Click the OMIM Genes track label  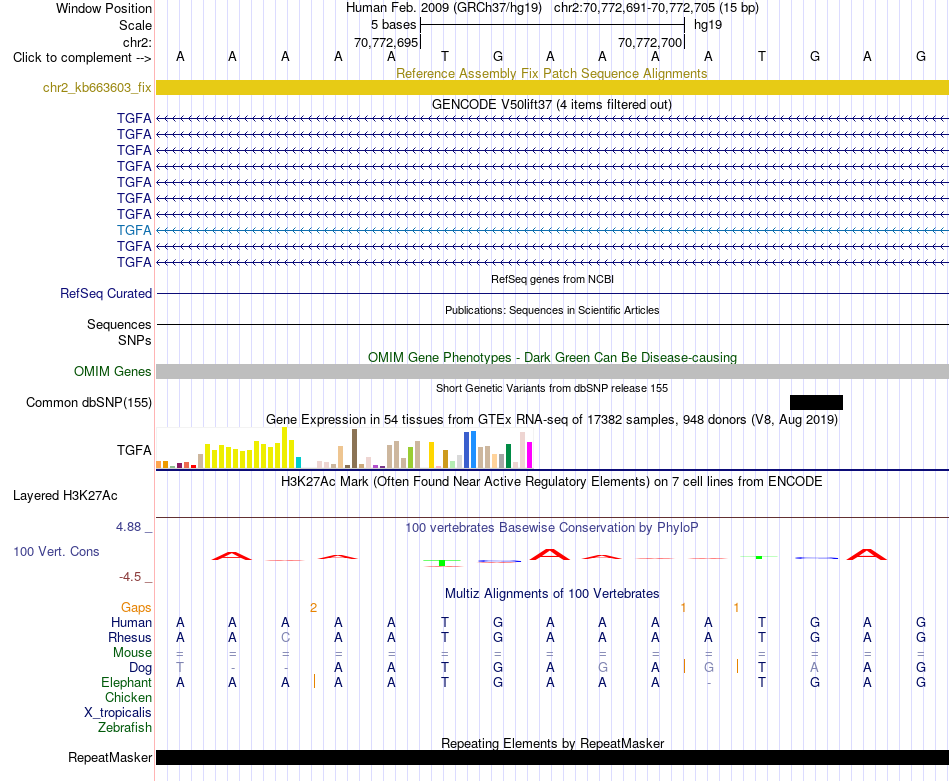click(113, 371)
